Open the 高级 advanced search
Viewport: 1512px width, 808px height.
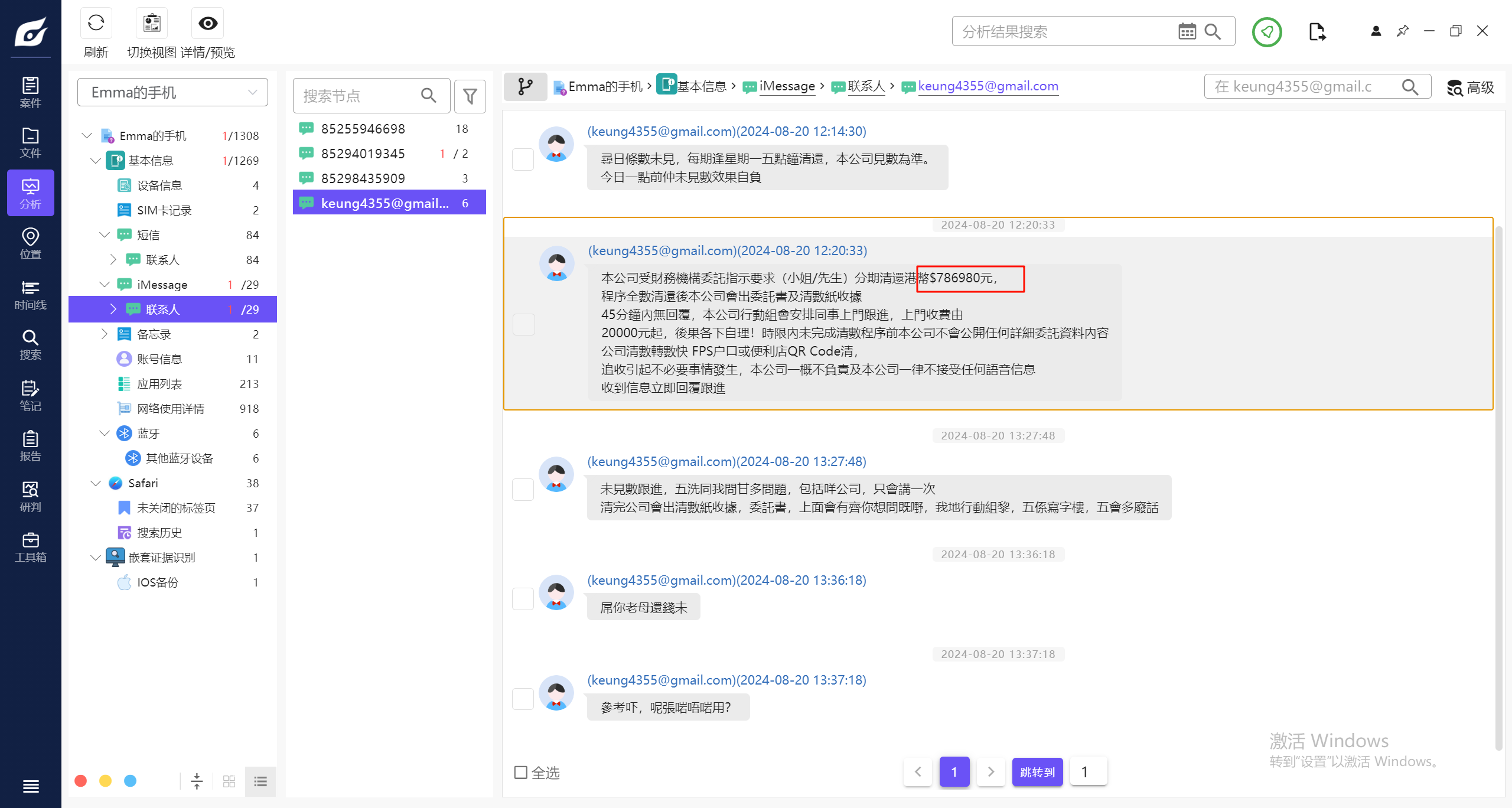click(1471, 87)
